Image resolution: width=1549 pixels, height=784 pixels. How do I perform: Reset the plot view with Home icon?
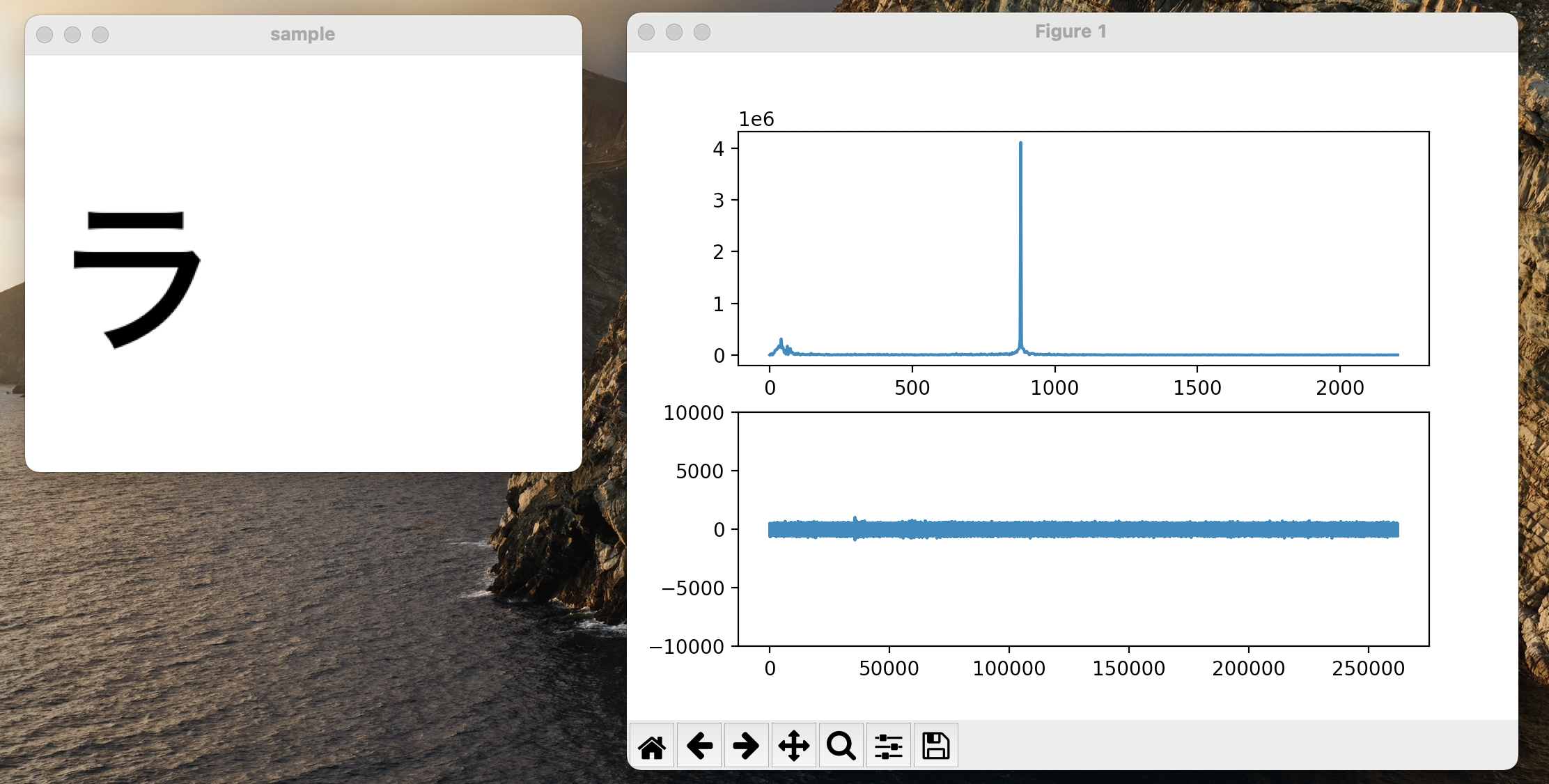coord(652,746)
